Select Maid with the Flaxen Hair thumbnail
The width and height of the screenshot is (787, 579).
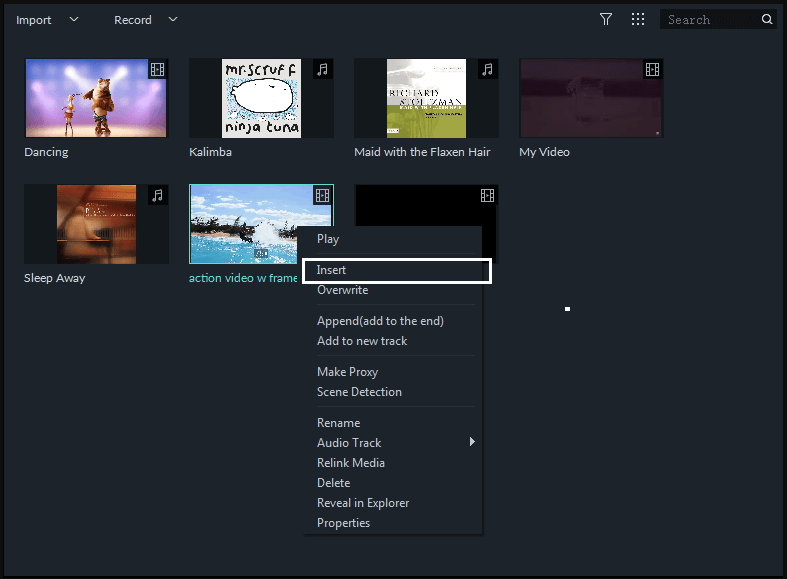point(426,98)
